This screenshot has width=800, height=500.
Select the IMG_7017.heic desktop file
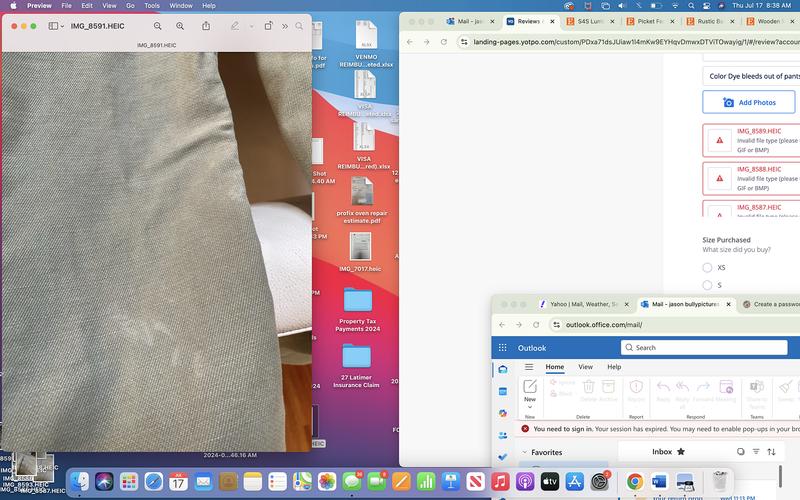(x=360, y=252)
